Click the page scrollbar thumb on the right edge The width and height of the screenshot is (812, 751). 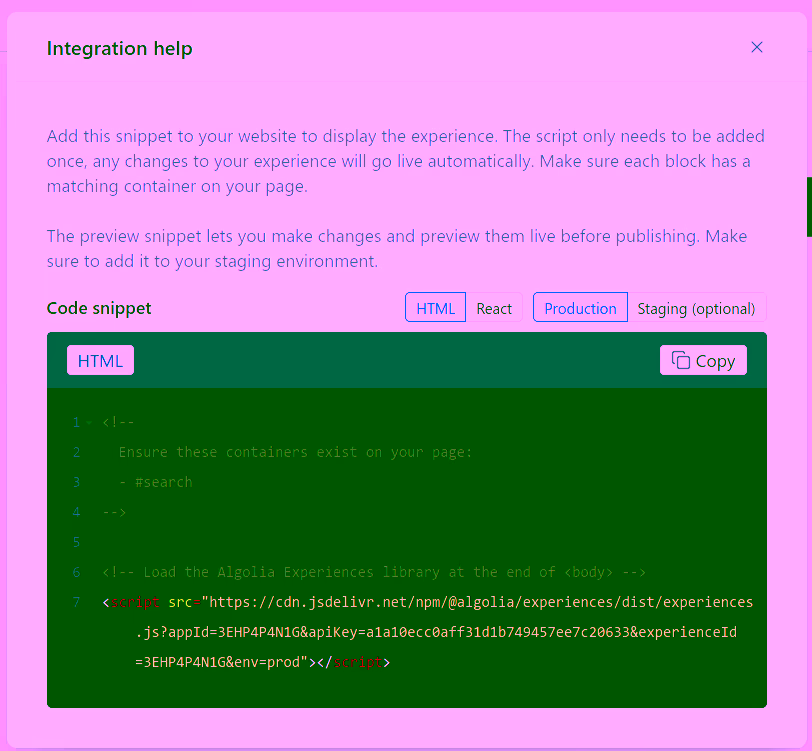click(x=809, y=207)
